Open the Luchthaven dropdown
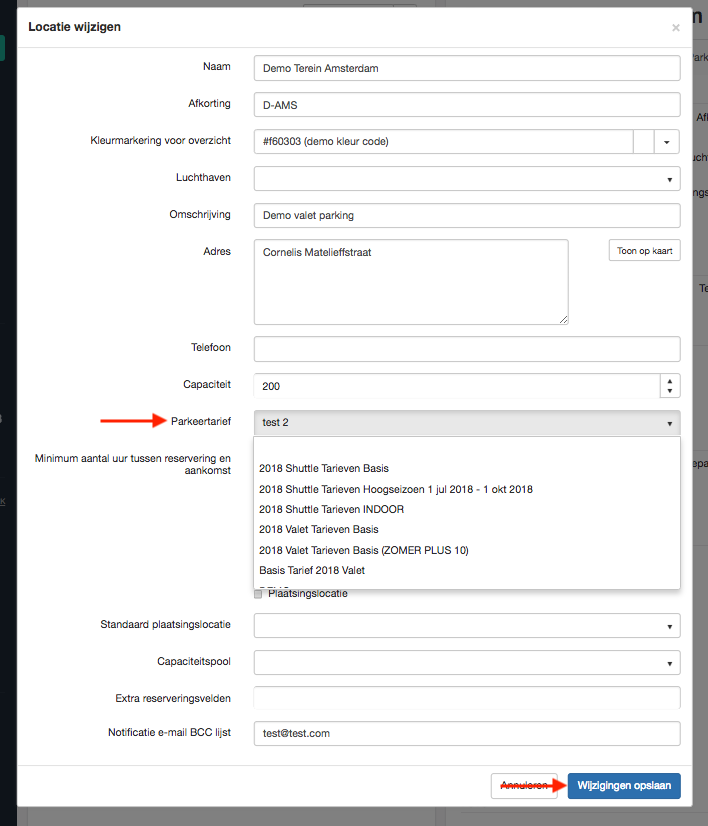Screen dimensions: 708x826 [x=467, y=179]
